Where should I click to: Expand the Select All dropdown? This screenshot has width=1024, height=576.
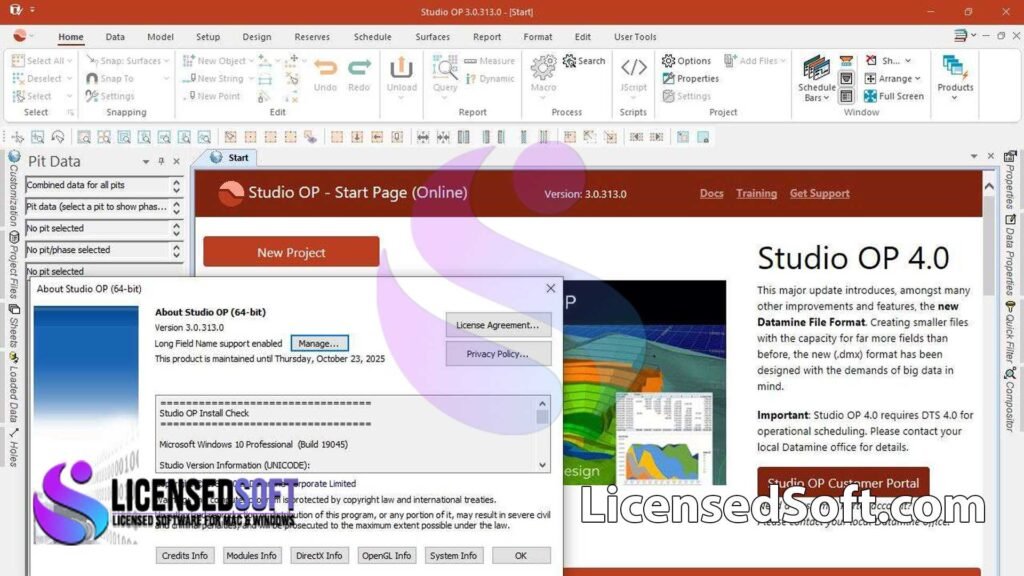pos(70,61)
